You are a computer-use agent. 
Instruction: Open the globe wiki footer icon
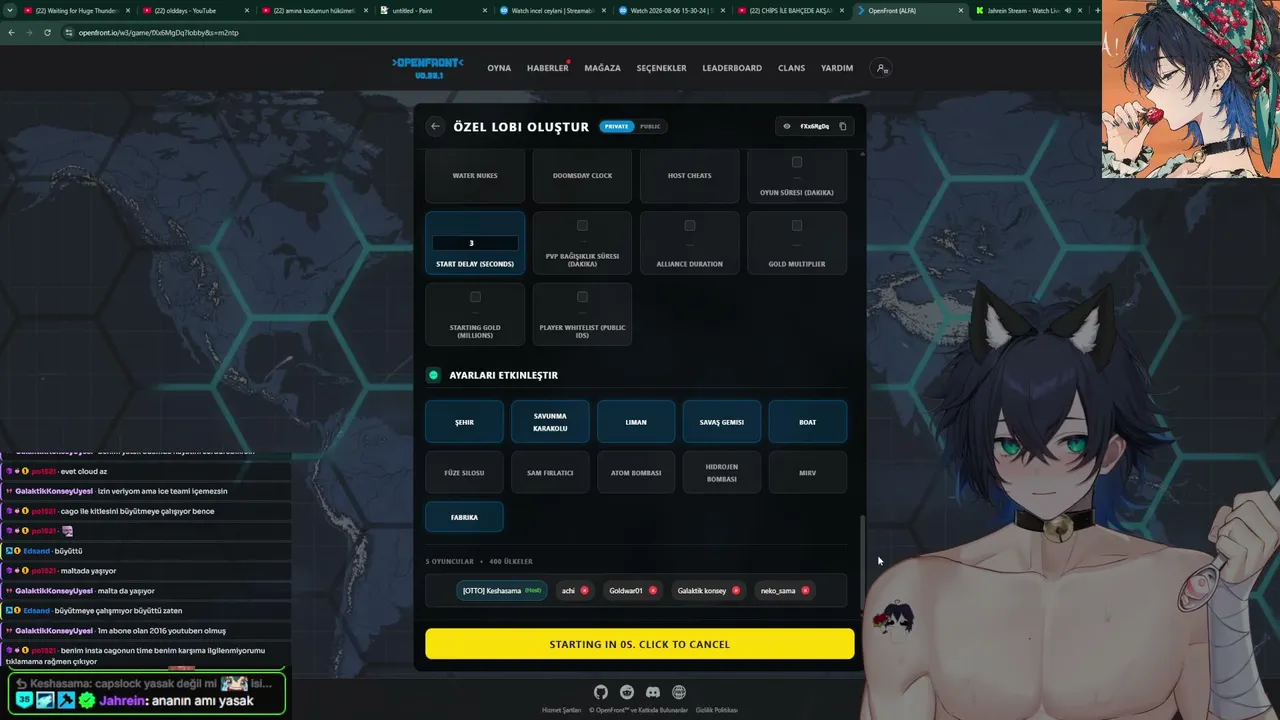(679, 692)
